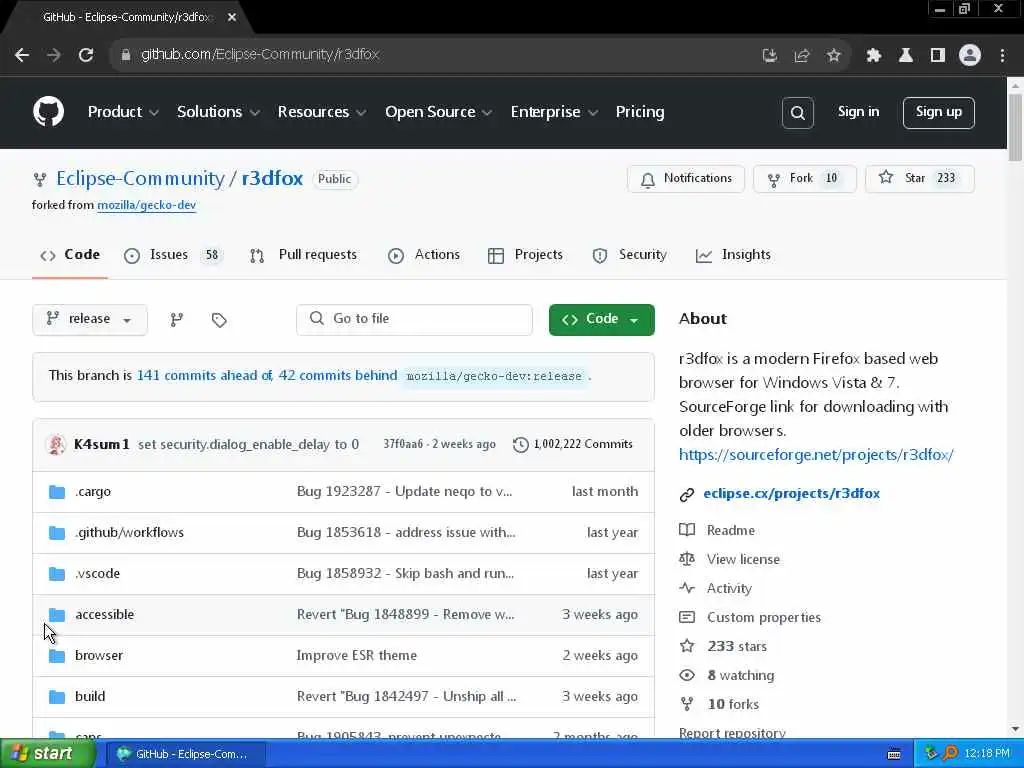Click the .cargo folder icon
Viewport: 1024px width, 768px height.
pyautogui.click(x=57, y=492)
